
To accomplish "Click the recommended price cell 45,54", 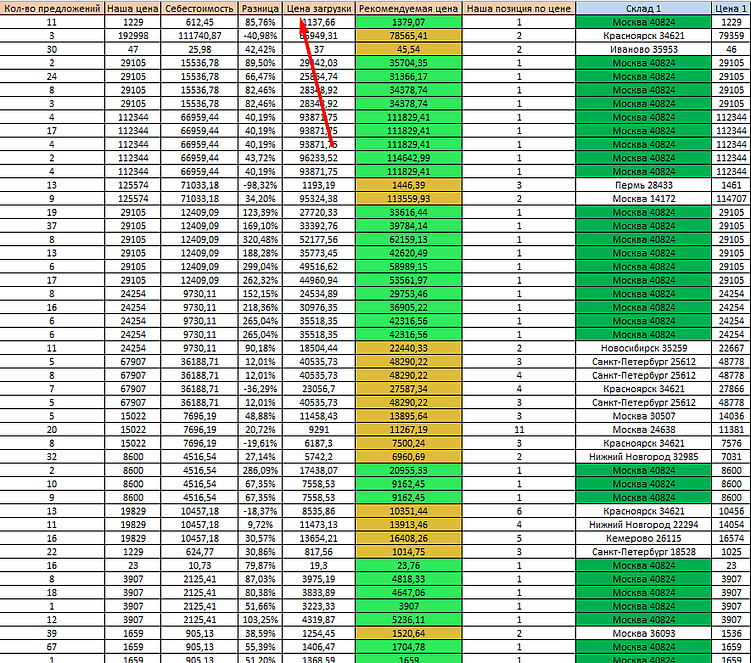I will point(409,49).
